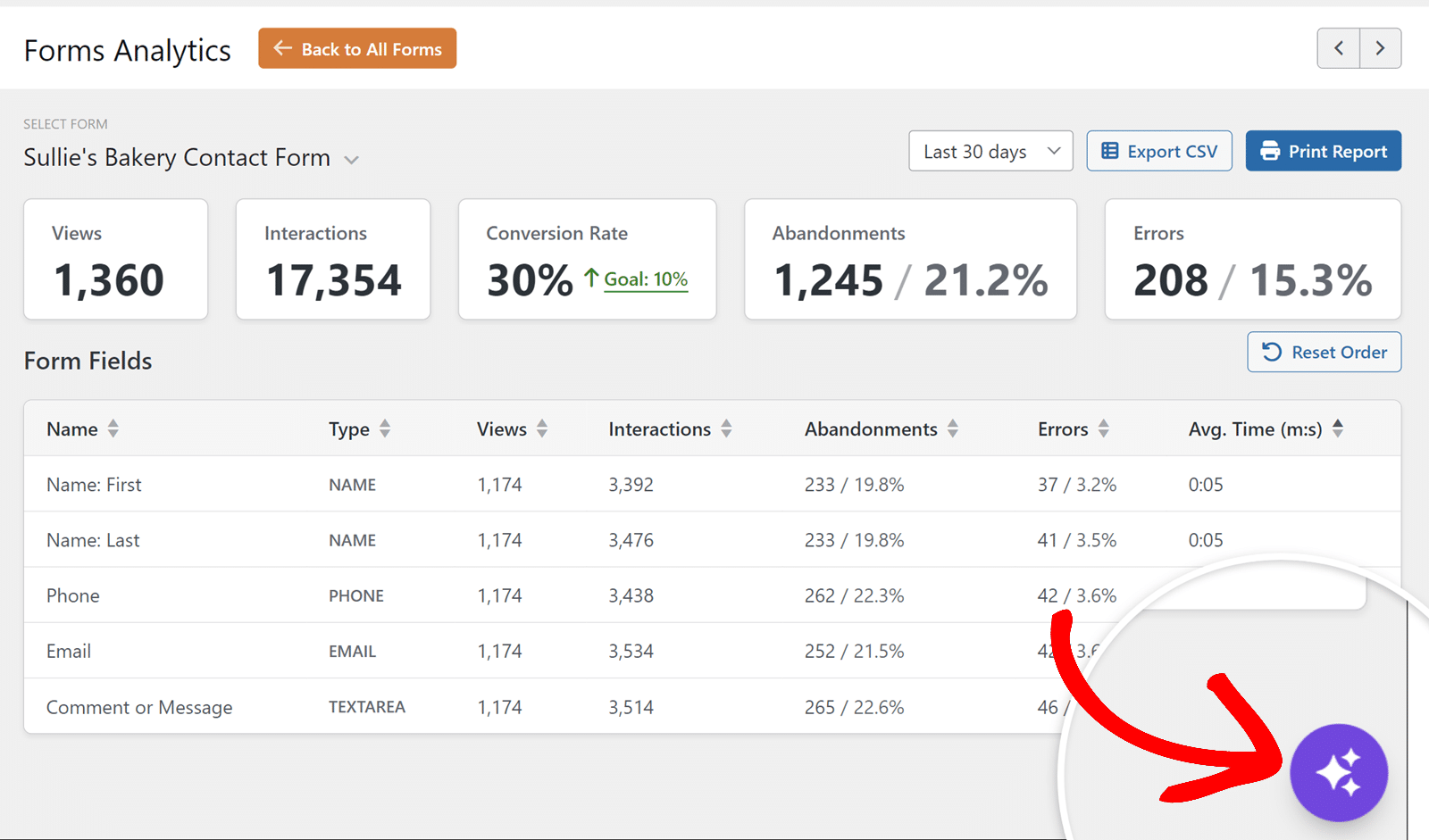Select the Errors card showing 208
This screenshot has width=1429, height=840.
[1253, 259]
